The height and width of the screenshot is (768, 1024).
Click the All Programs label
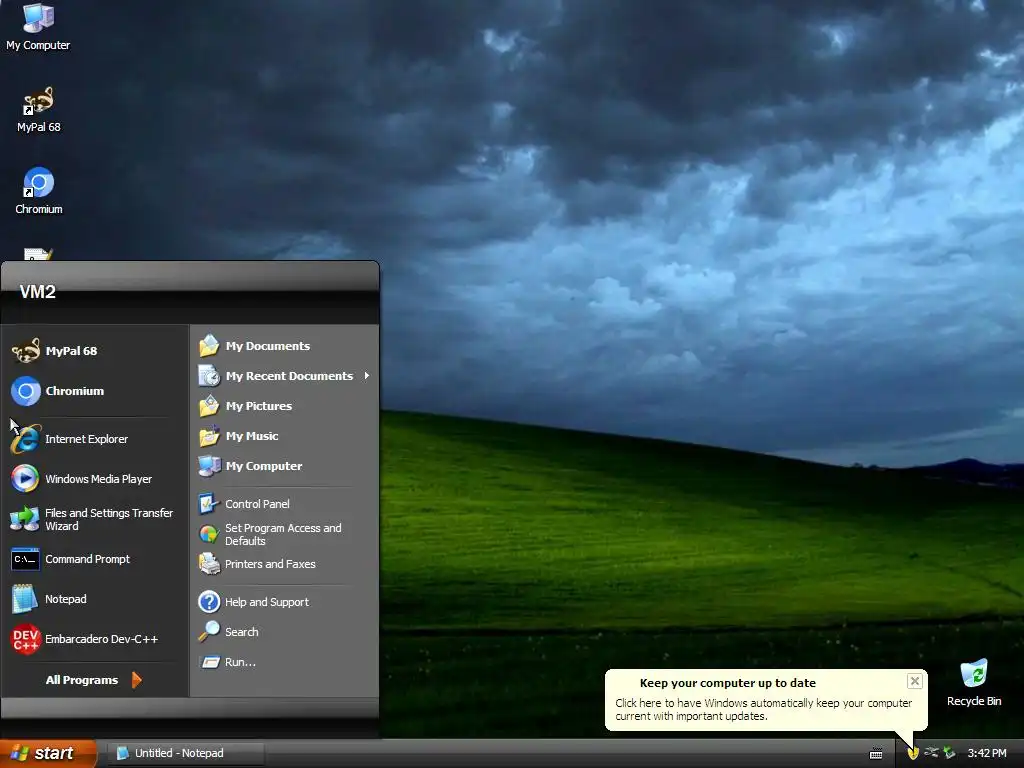point(82,680)
